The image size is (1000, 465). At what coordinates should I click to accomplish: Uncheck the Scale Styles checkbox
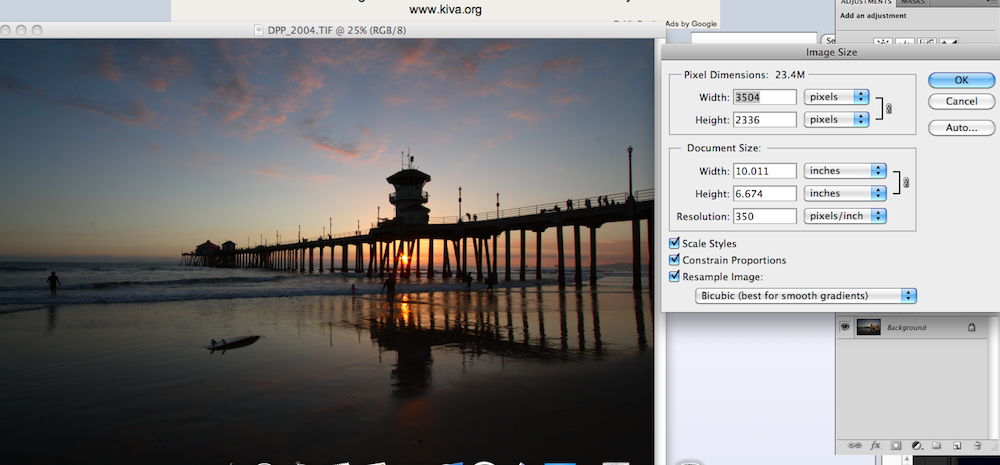674,243
